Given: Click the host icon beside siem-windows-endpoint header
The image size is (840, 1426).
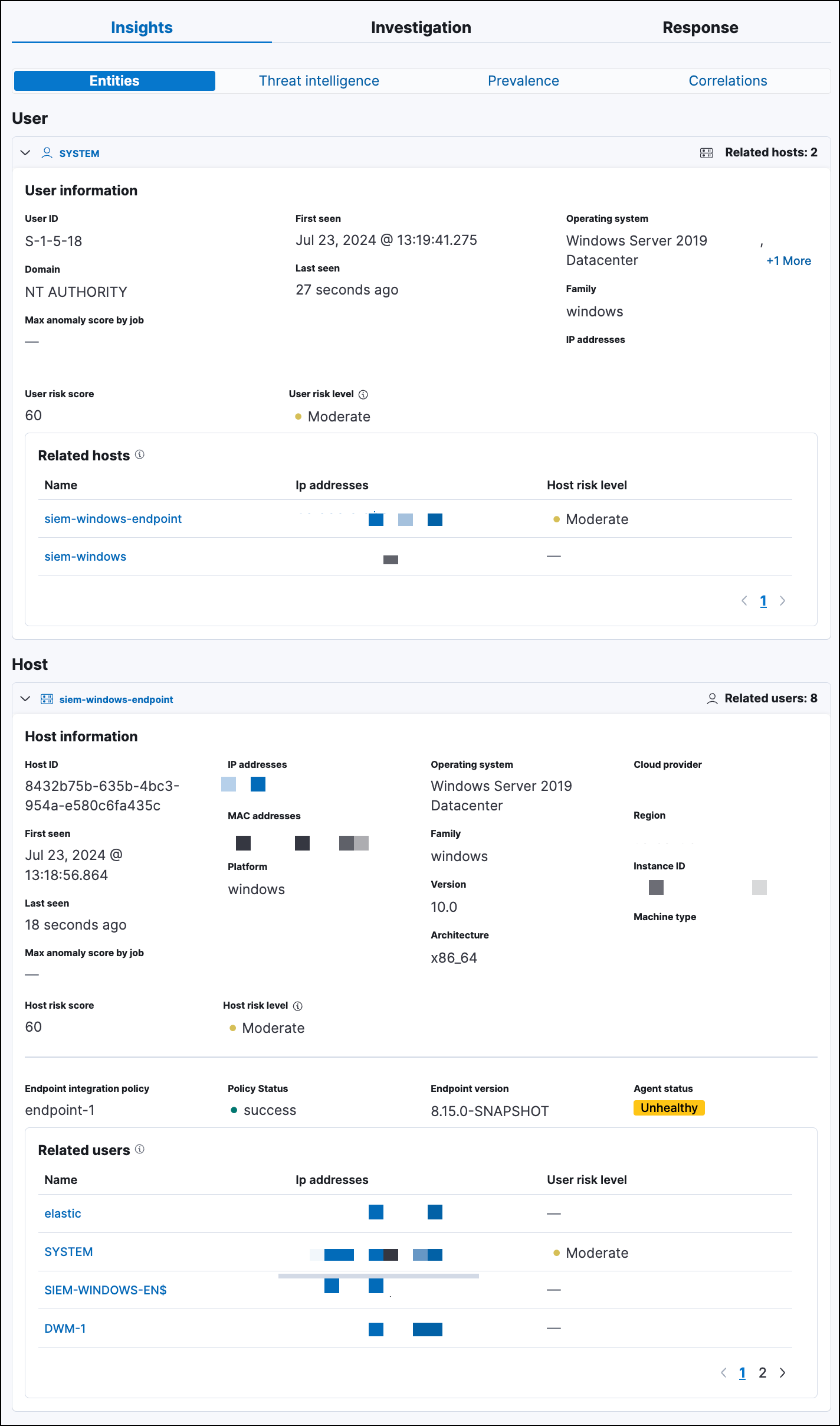Looking at the screenshot, I should click(x=47, y=699).
